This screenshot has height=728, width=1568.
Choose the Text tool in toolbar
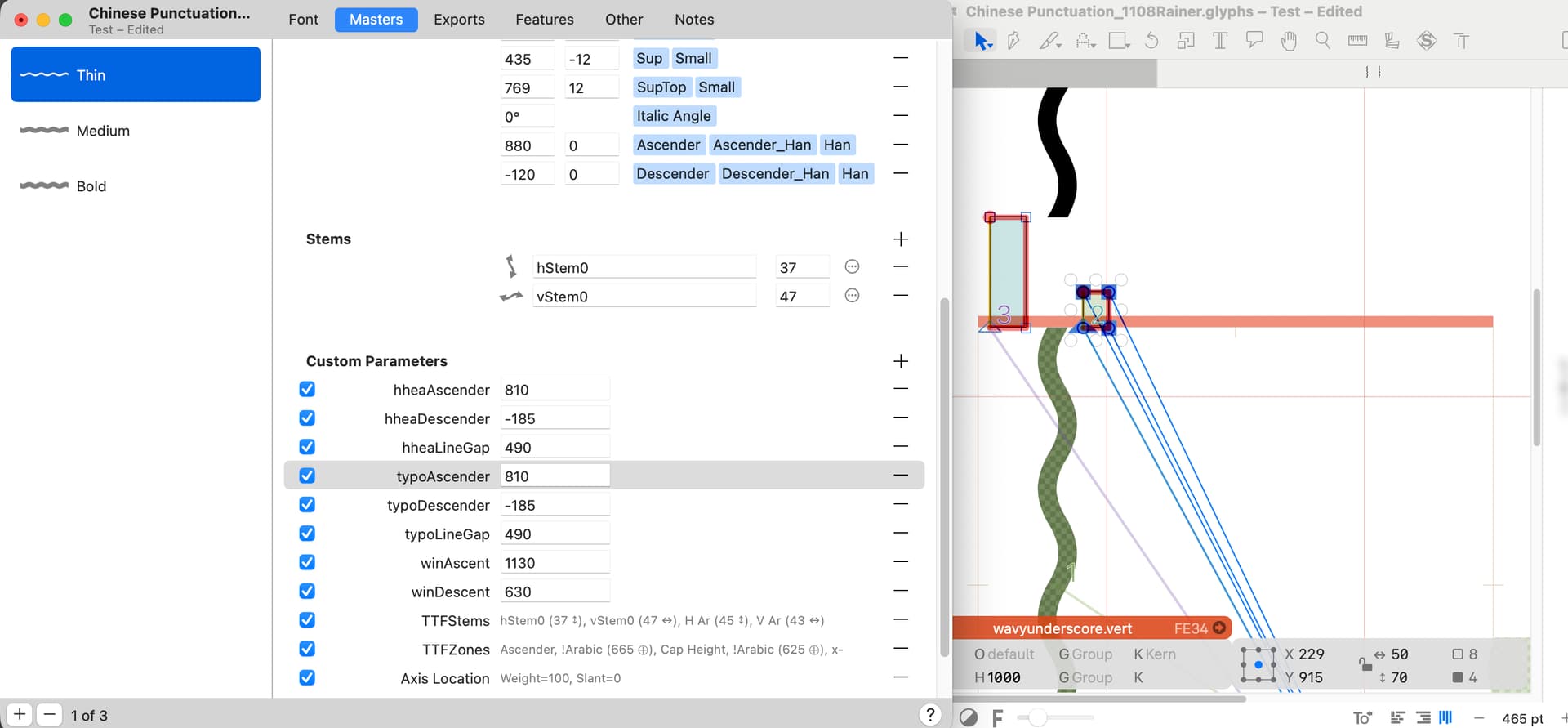point(1220,41)
